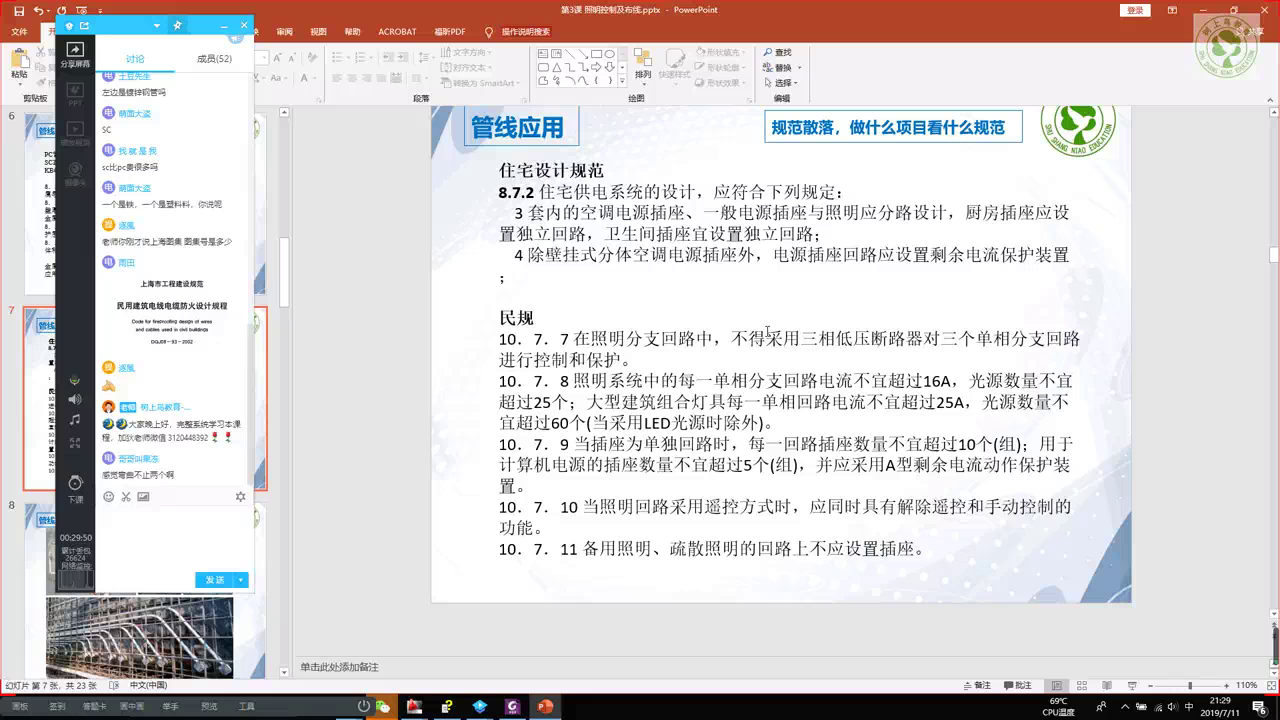Click the 分享屏幕 share screen icon
The image size is (1280, 720).
point(75,54)
